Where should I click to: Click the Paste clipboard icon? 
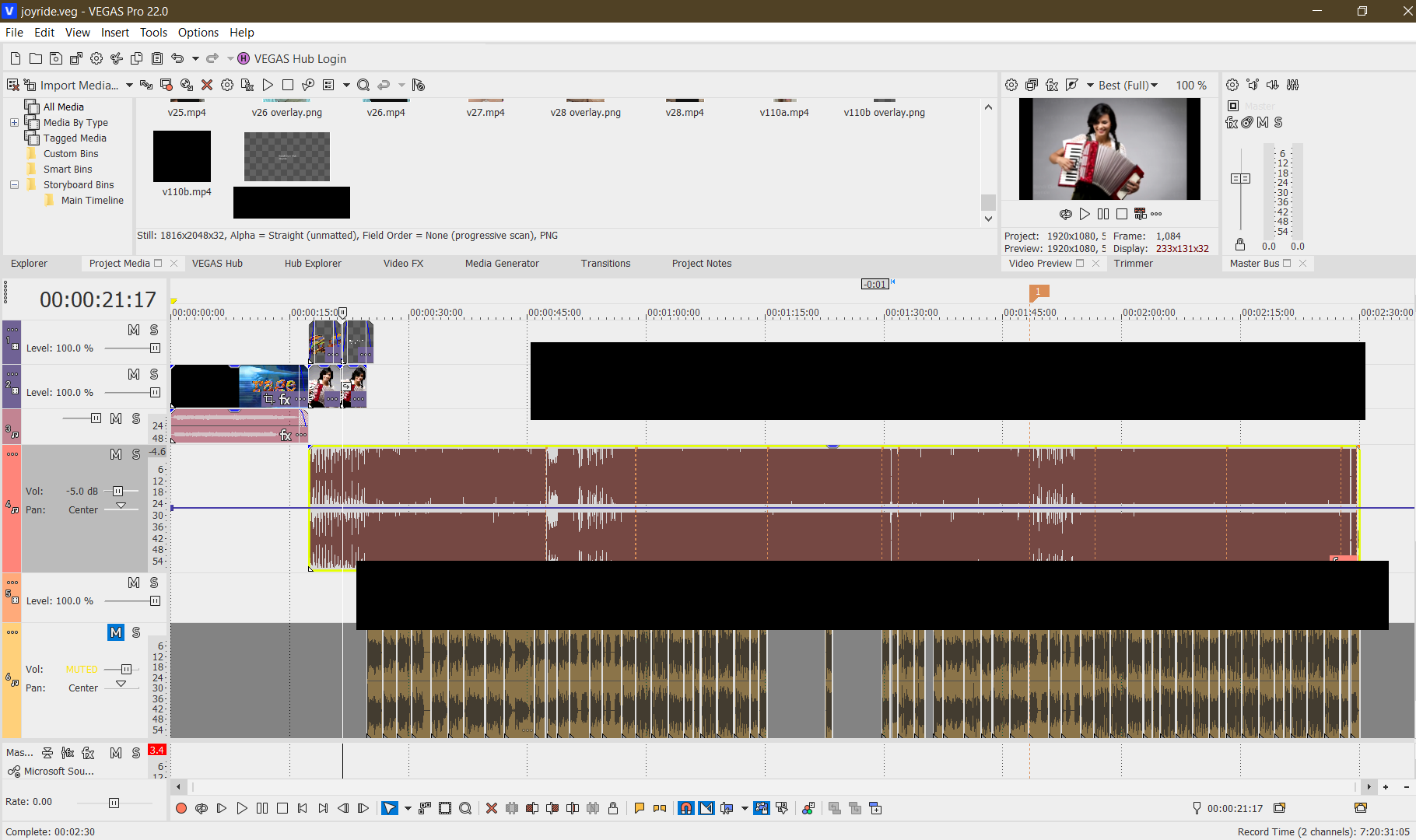click(157, 58)
